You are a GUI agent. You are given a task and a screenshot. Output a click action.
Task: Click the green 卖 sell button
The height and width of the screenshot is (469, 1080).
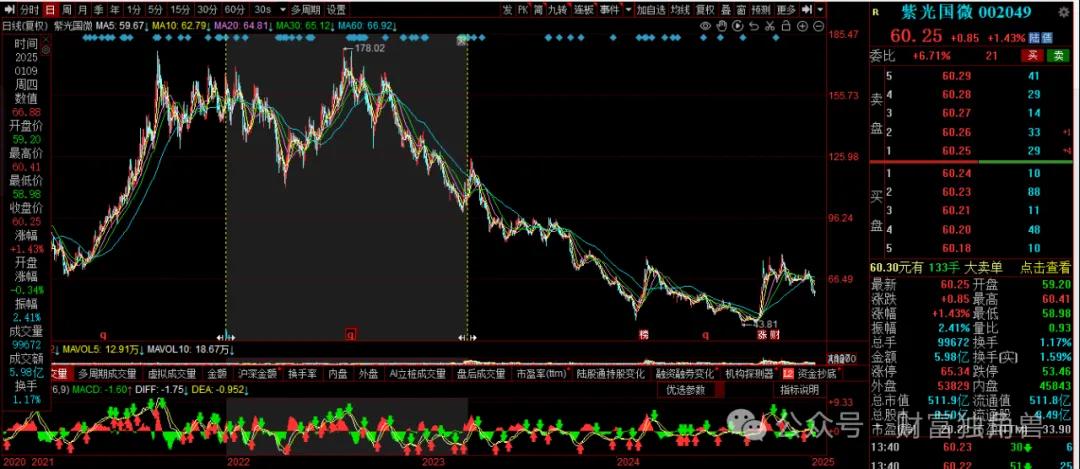coord(1058,56)
